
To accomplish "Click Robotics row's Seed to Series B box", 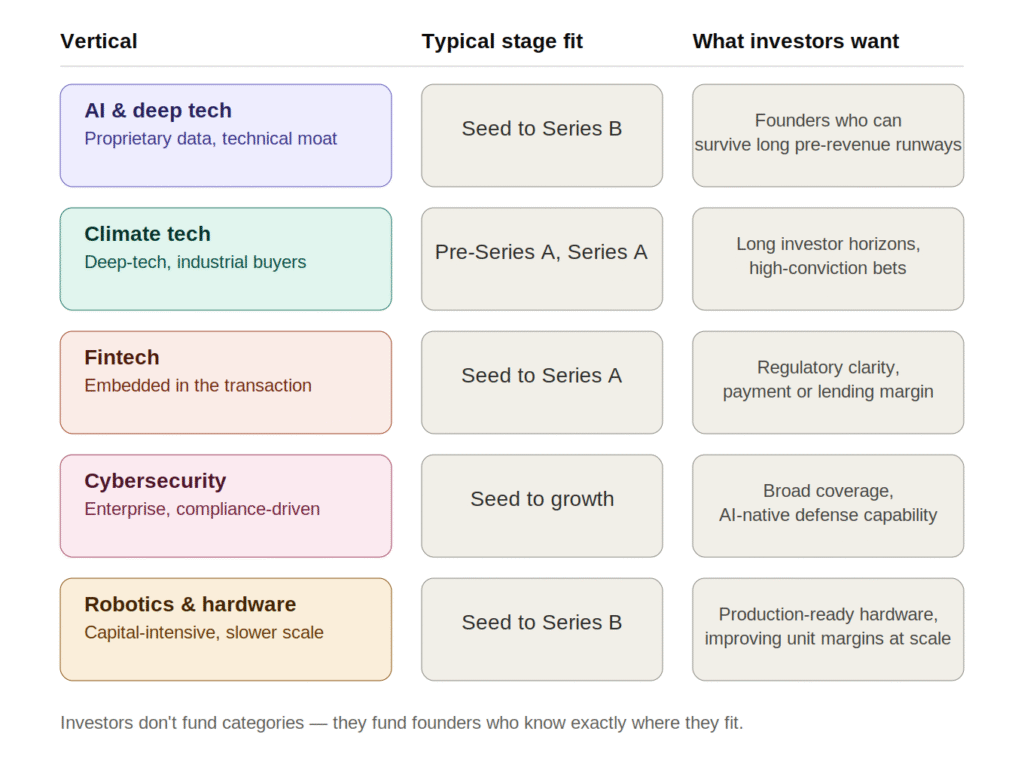I will coord(542,629).
